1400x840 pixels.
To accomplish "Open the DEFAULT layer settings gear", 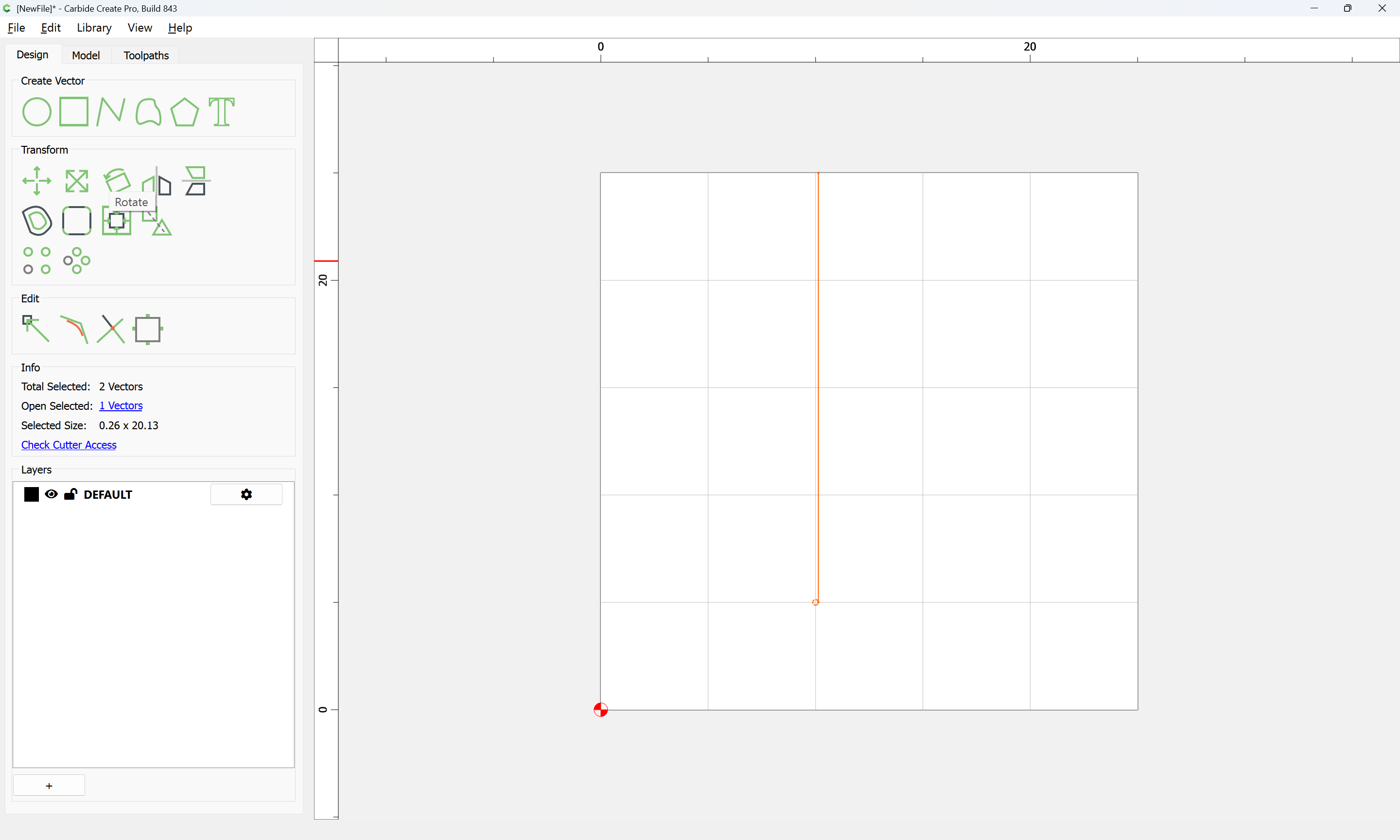I will pos(246,494).
